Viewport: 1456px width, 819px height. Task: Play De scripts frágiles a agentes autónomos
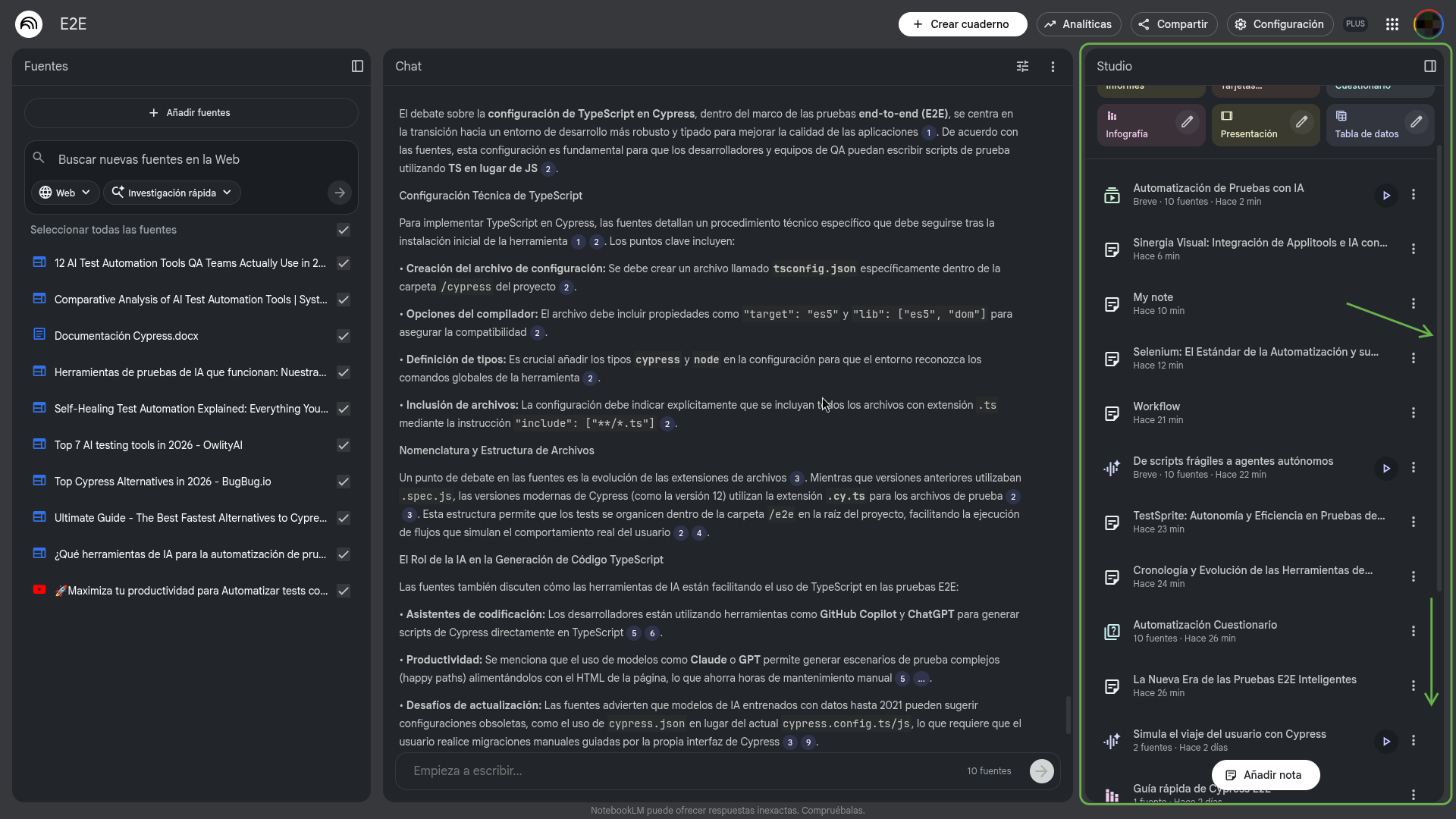[x=1385, y=468]
